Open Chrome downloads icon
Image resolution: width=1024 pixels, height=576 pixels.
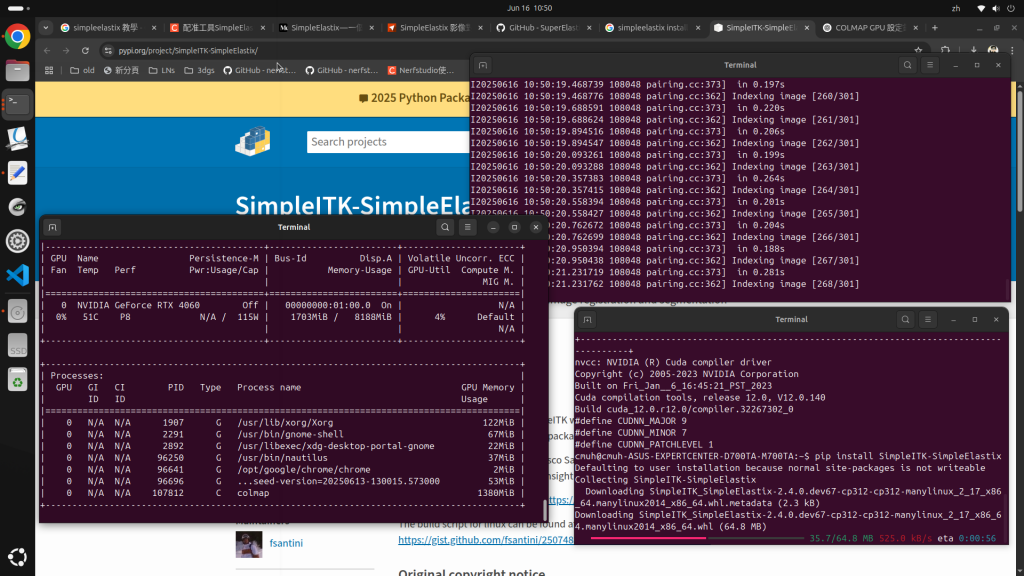click(973, 50)
